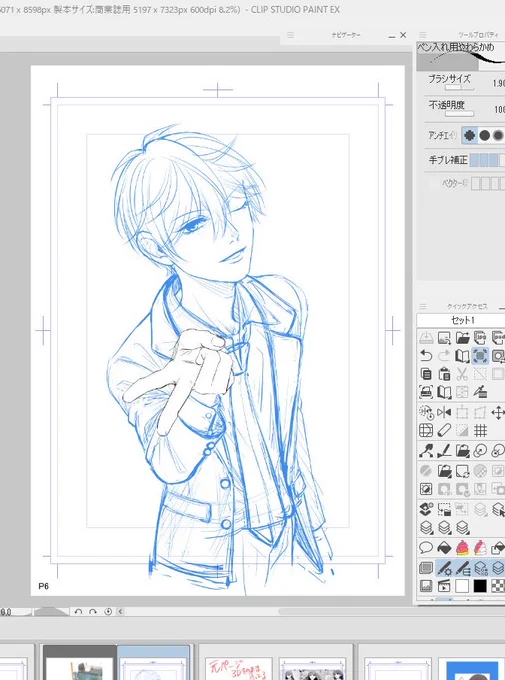
Task: Click the fill with layer reference icon
Action: (498, 548)
